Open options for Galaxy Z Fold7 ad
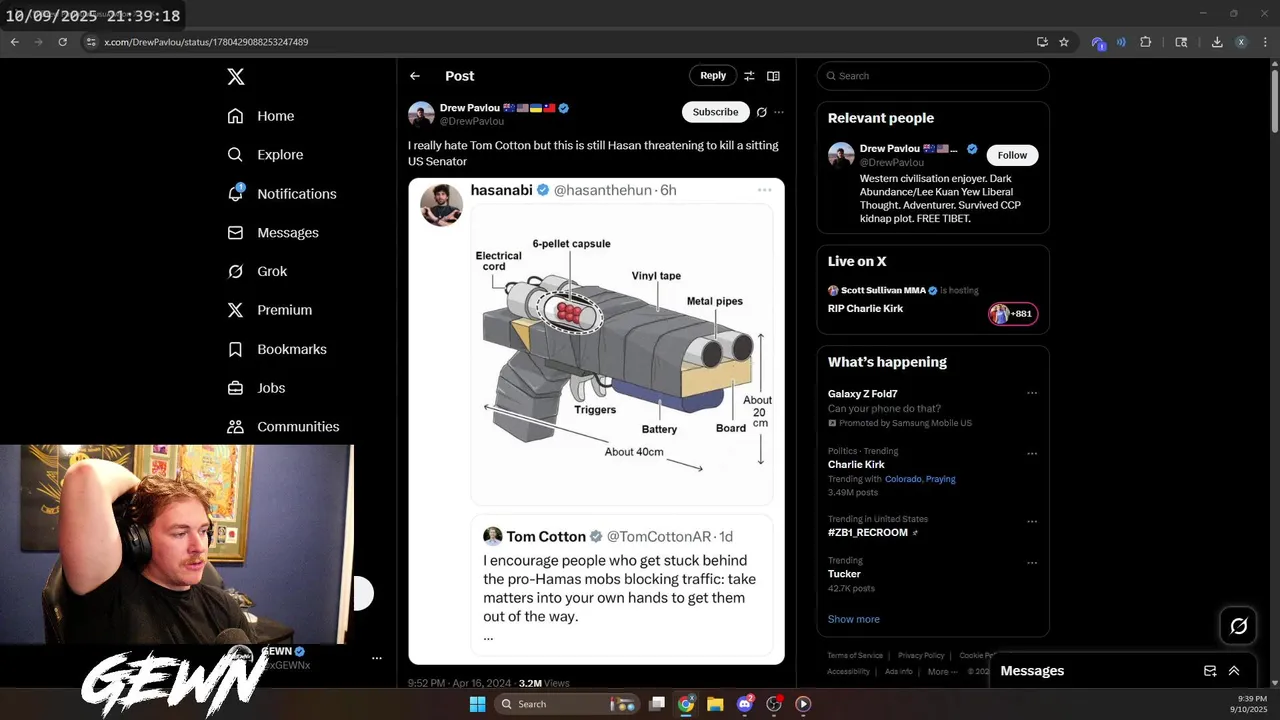This screenshot has height=720, width=1280. pyautogui.click(x=1032, y=393)
